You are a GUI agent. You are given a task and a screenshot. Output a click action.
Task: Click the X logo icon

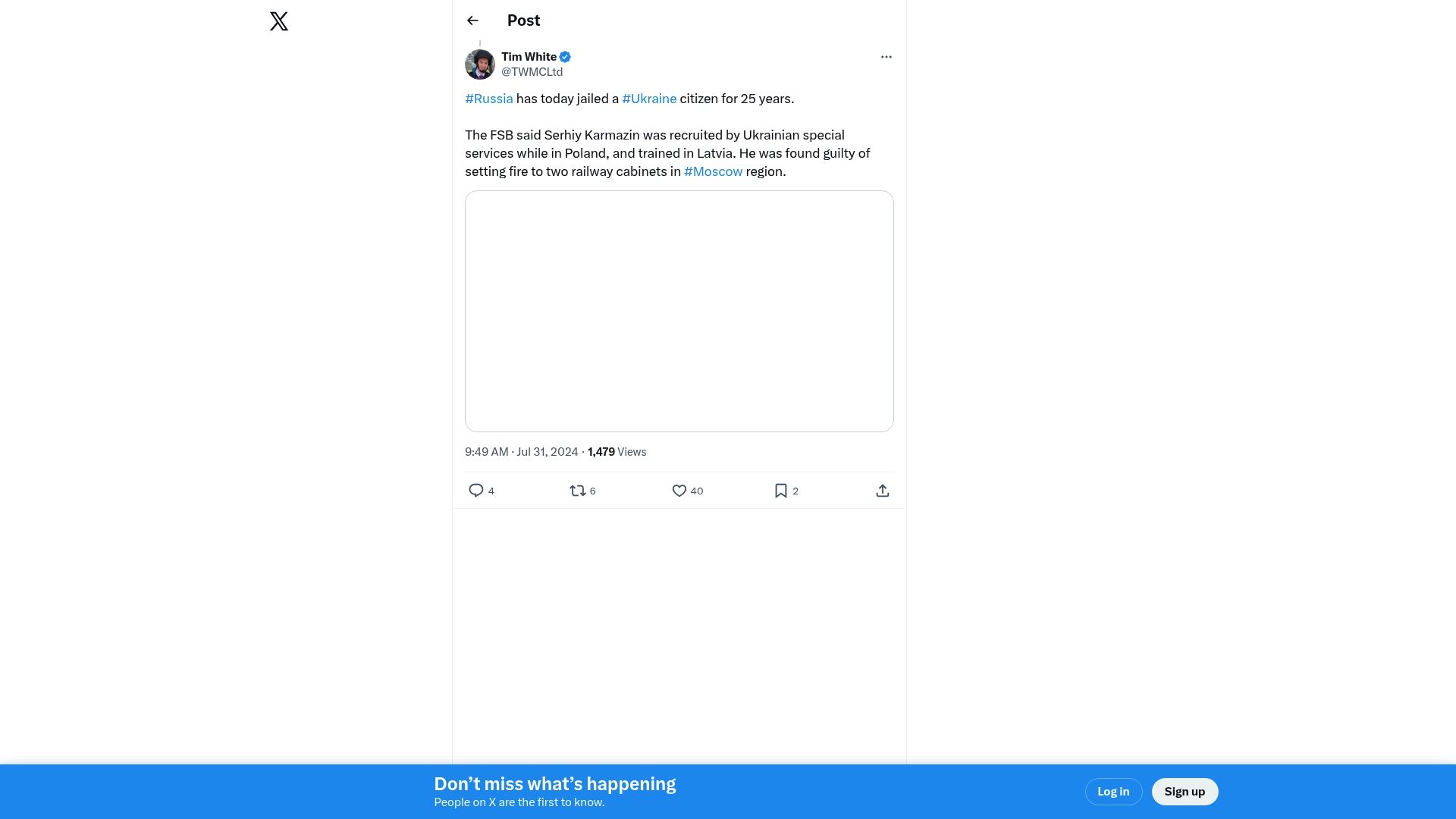[279, 21]
